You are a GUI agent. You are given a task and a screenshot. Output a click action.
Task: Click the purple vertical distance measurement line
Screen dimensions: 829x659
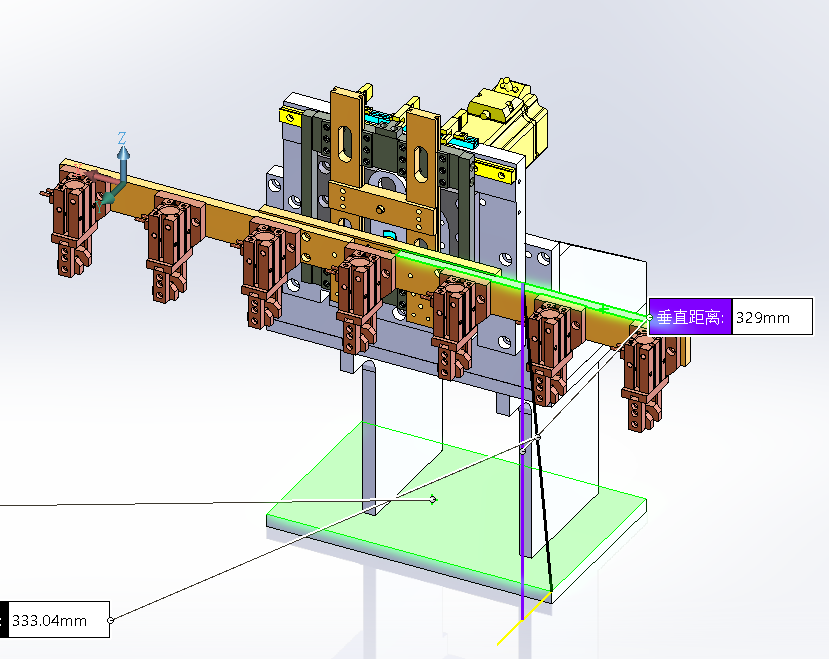[522, 450]
